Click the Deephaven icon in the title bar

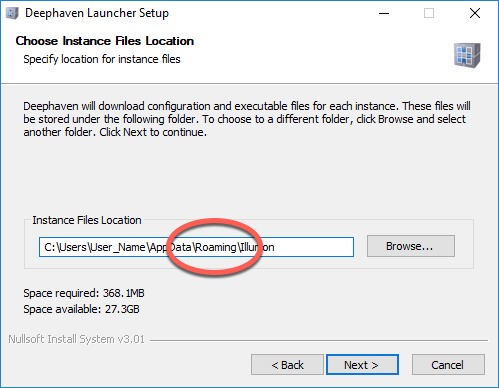12,13
